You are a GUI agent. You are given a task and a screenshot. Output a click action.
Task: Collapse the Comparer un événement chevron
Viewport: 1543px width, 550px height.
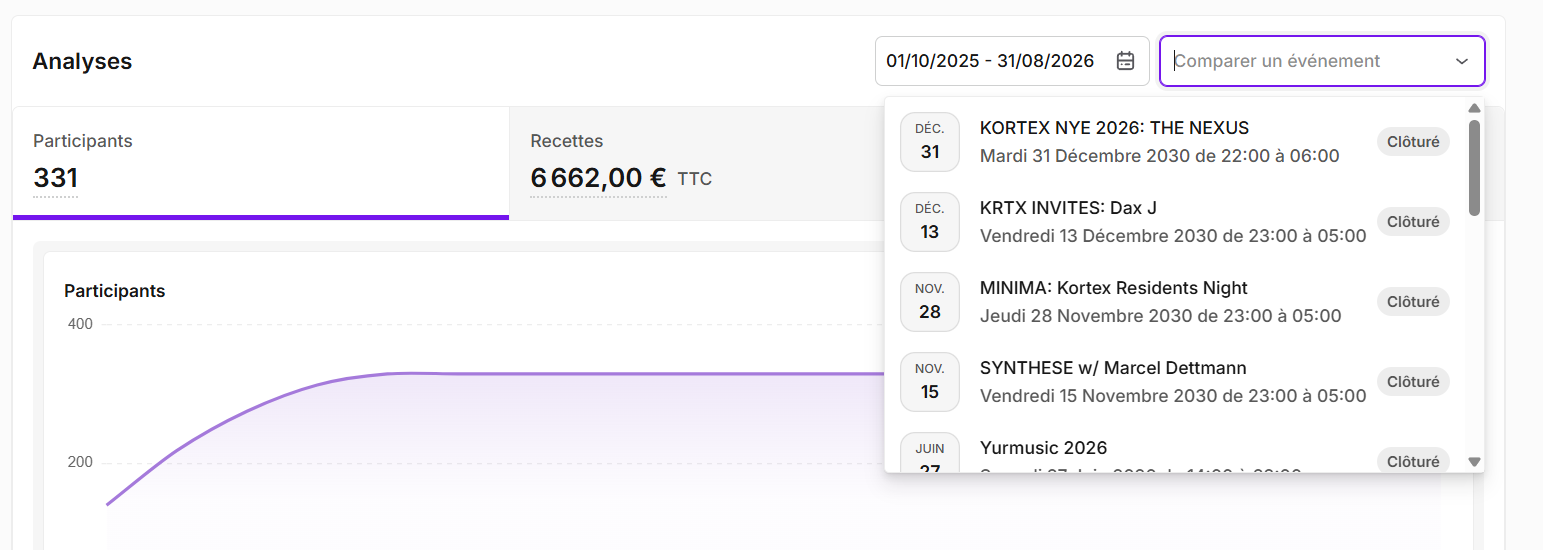point(1462,61)
